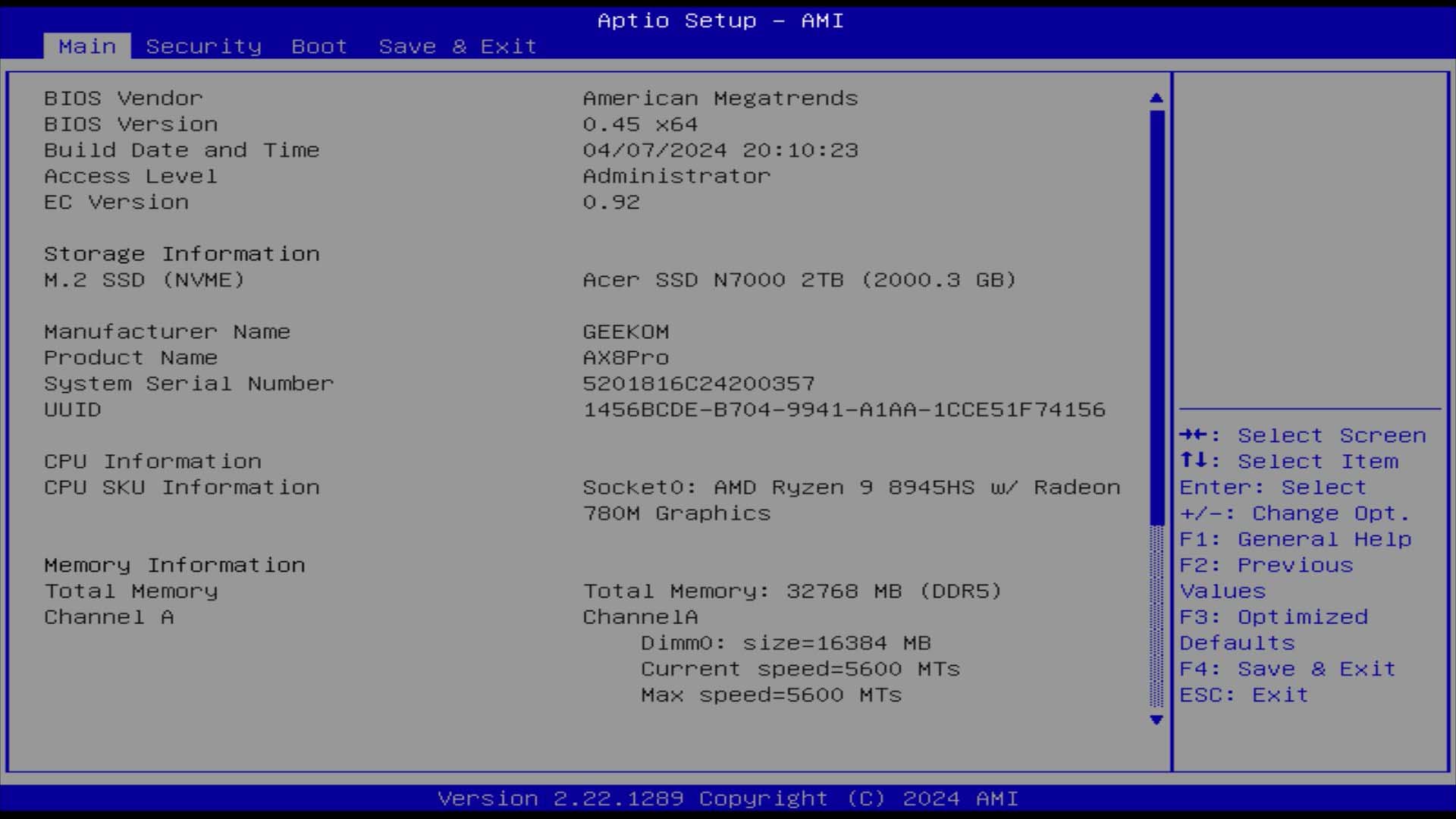Screen dimensions: 1456x819
Task: Click the F4: Save & Exit hint
Action: point(1287,669)
